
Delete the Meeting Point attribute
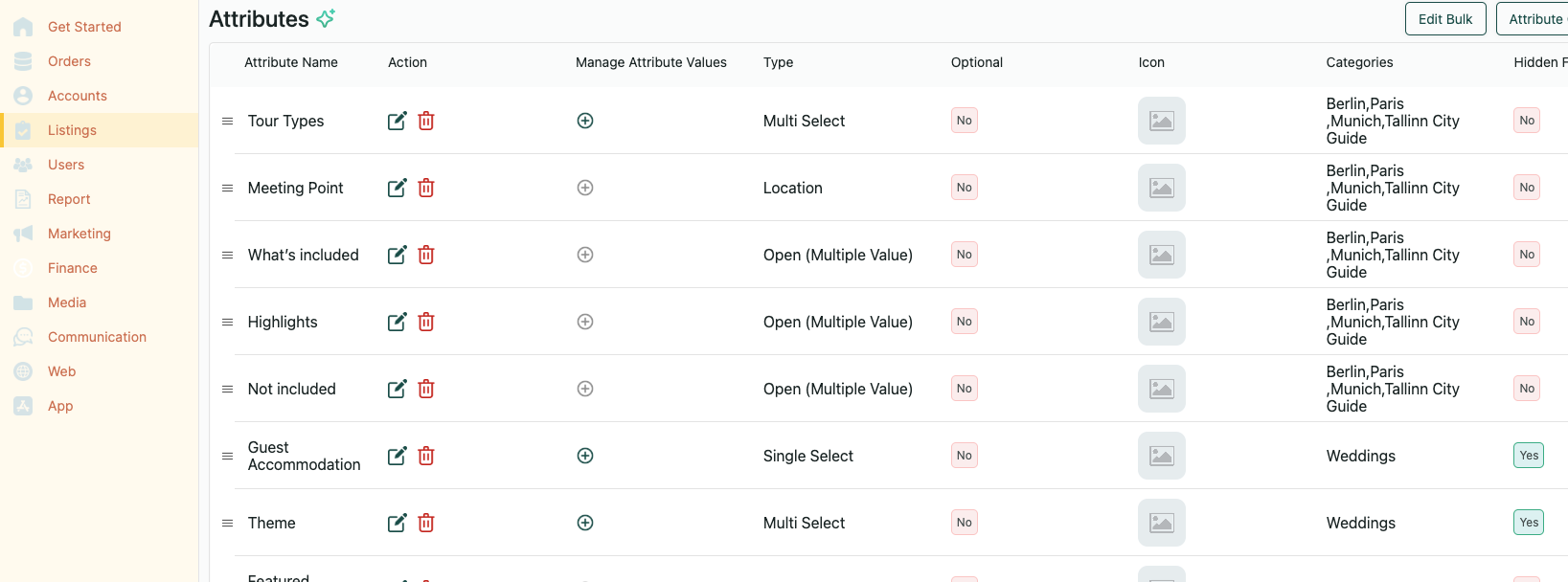[x=426, y=188]
